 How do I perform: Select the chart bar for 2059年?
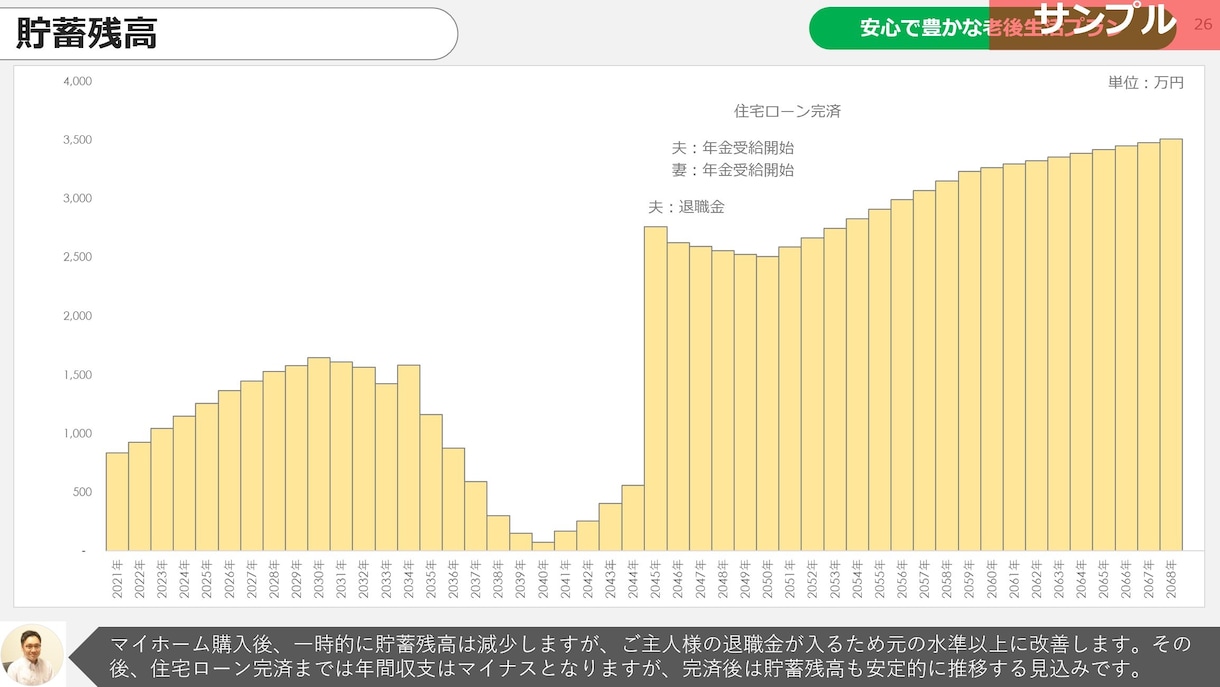point(969,361)
